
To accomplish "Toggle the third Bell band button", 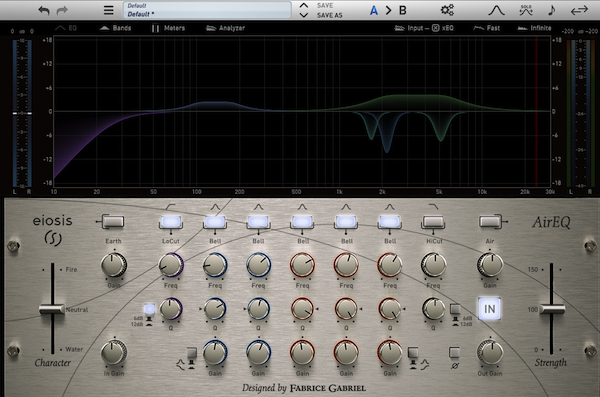I will pyautogui.click(x=302, y=222).
